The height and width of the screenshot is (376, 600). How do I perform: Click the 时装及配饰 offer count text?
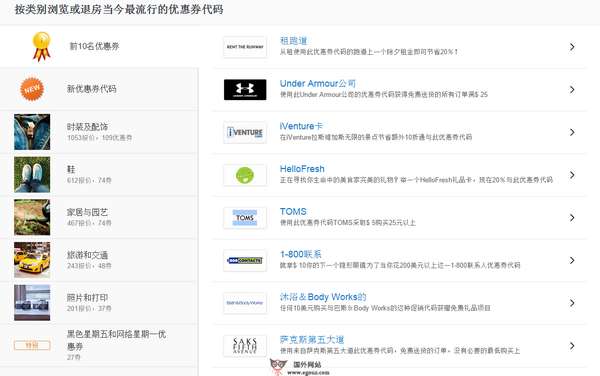pos(99,138)
